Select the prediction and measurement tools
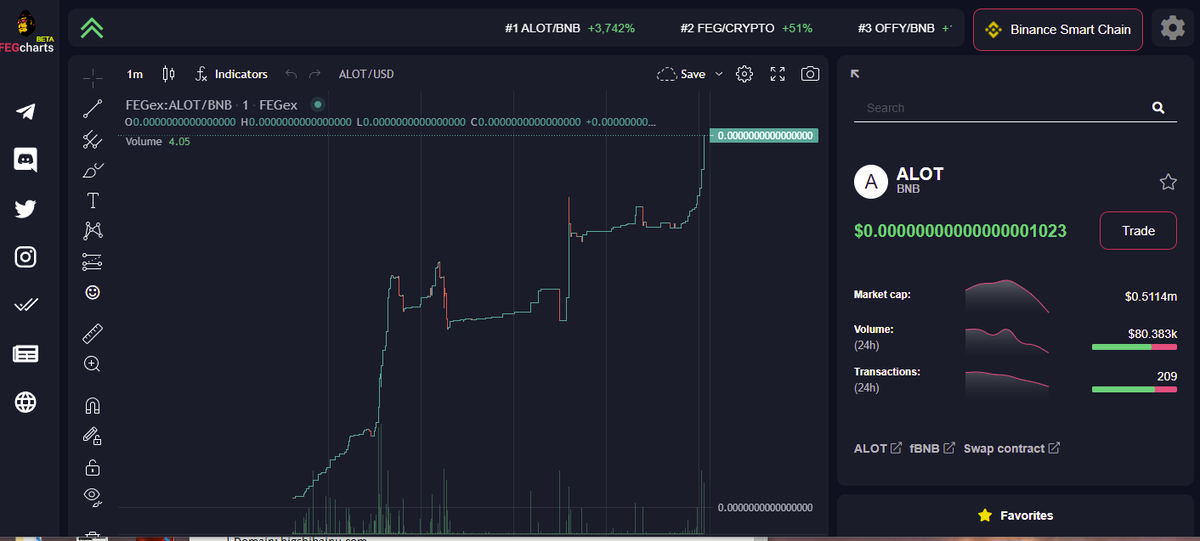 click(92, 262)
